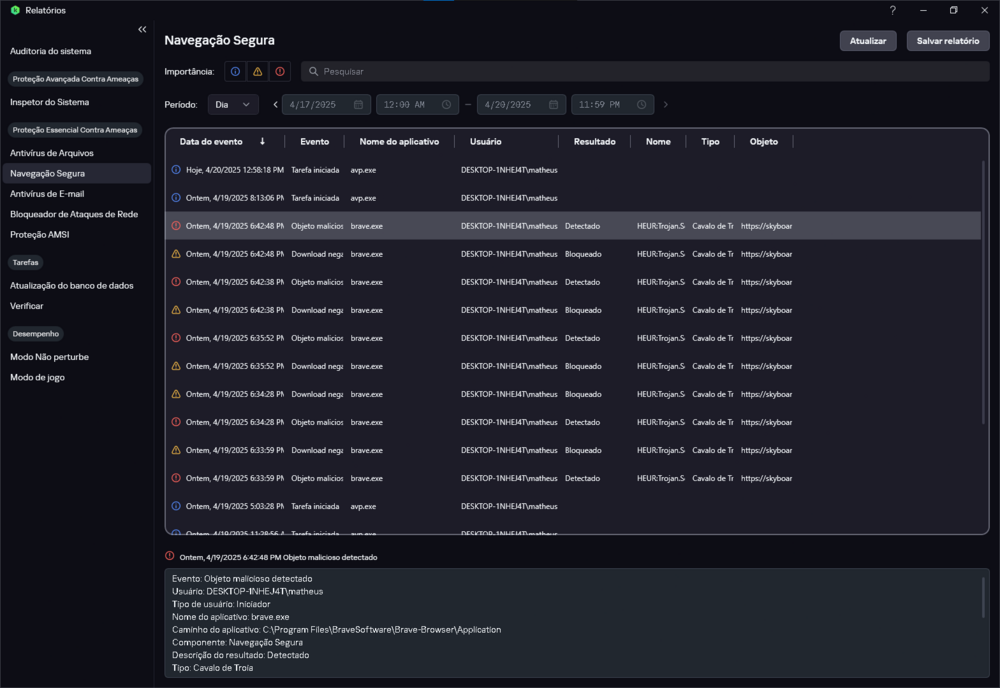Advance to the next period with the right chevron
The width and height of the screenshot is (1000, 688).
(x=666, y=105)
